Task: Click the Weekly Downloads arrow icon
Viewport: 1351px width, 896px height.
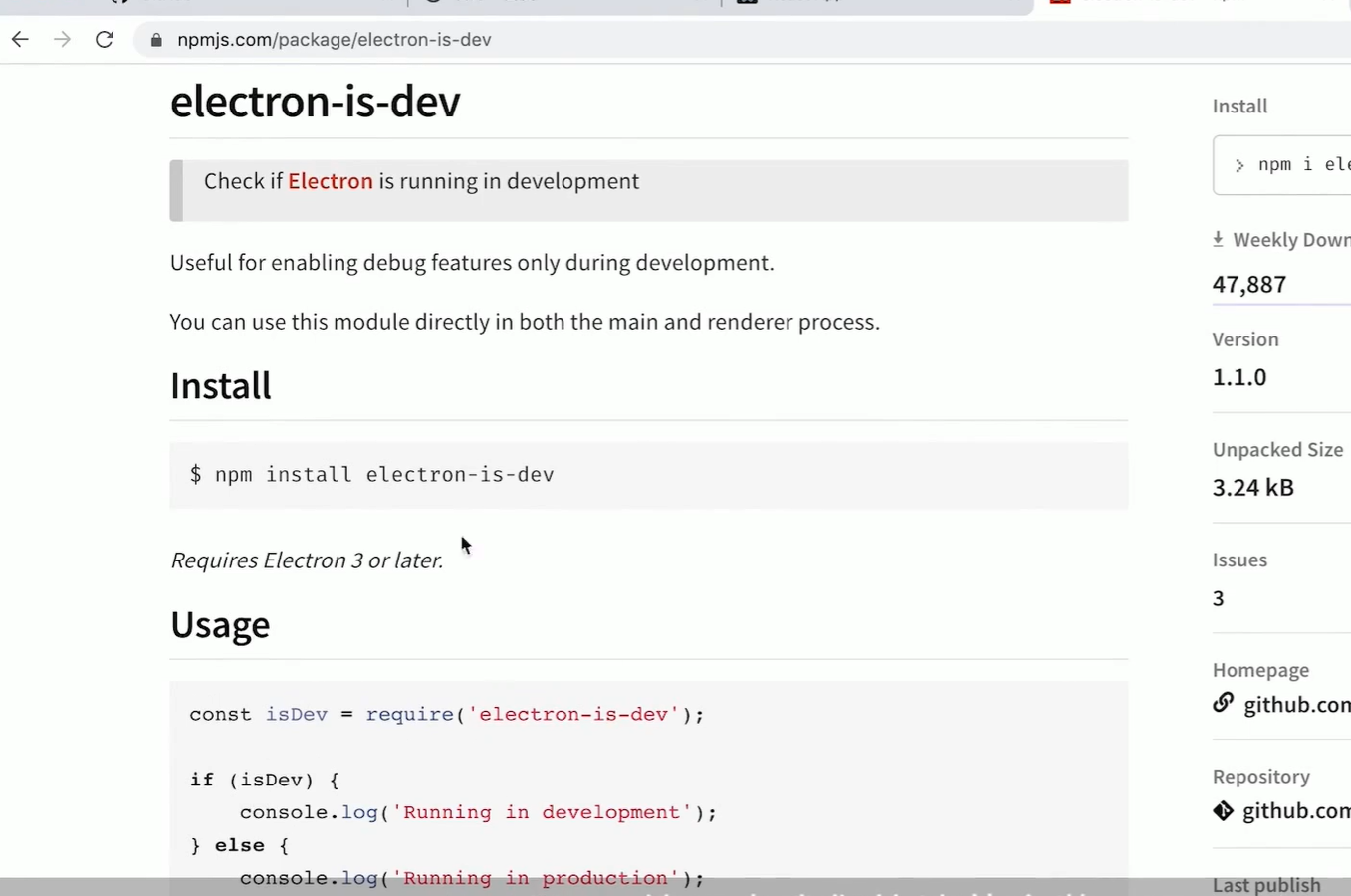Action: [x=1218, y=239]
